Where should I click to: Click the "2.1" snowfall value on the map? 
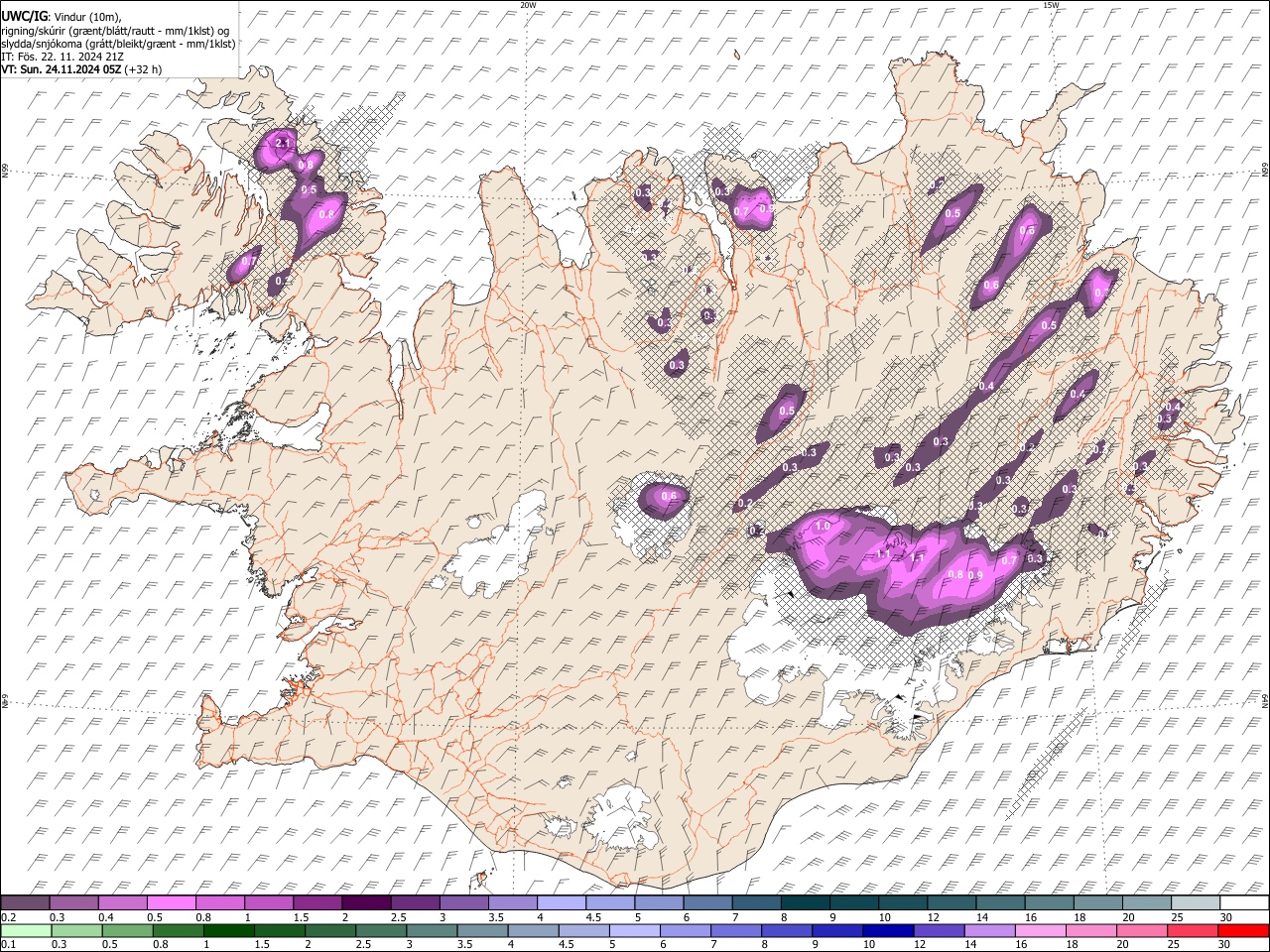tap(282, 144)
